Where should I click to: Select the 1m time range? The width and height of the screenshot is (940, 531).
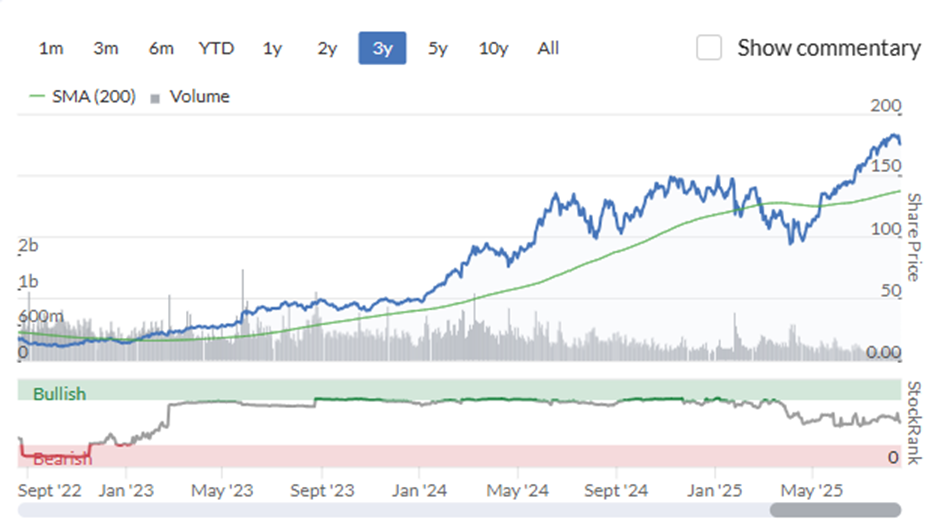(x=51, y=49)
